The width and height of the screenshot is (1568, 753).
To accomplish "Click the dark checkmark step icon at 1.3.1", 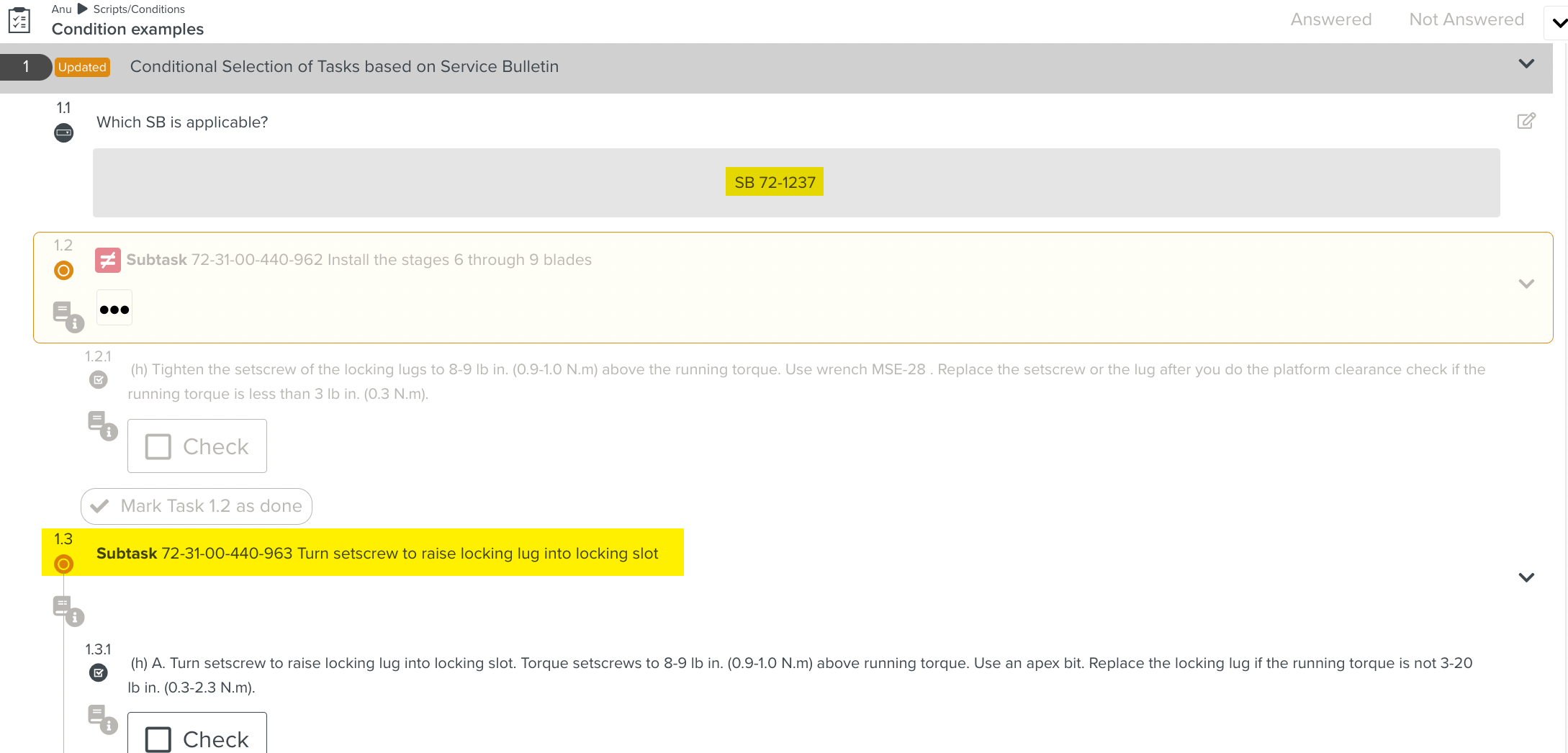I will pos(99,672).
